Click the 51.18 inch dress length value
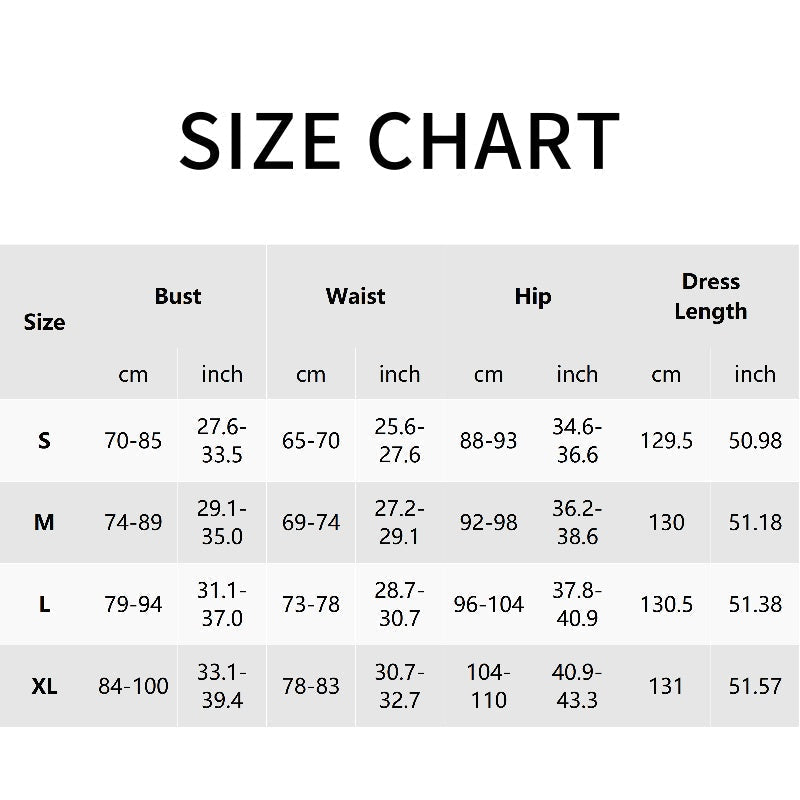The height and width of the screenshot is (800, 800). (755, 522)
